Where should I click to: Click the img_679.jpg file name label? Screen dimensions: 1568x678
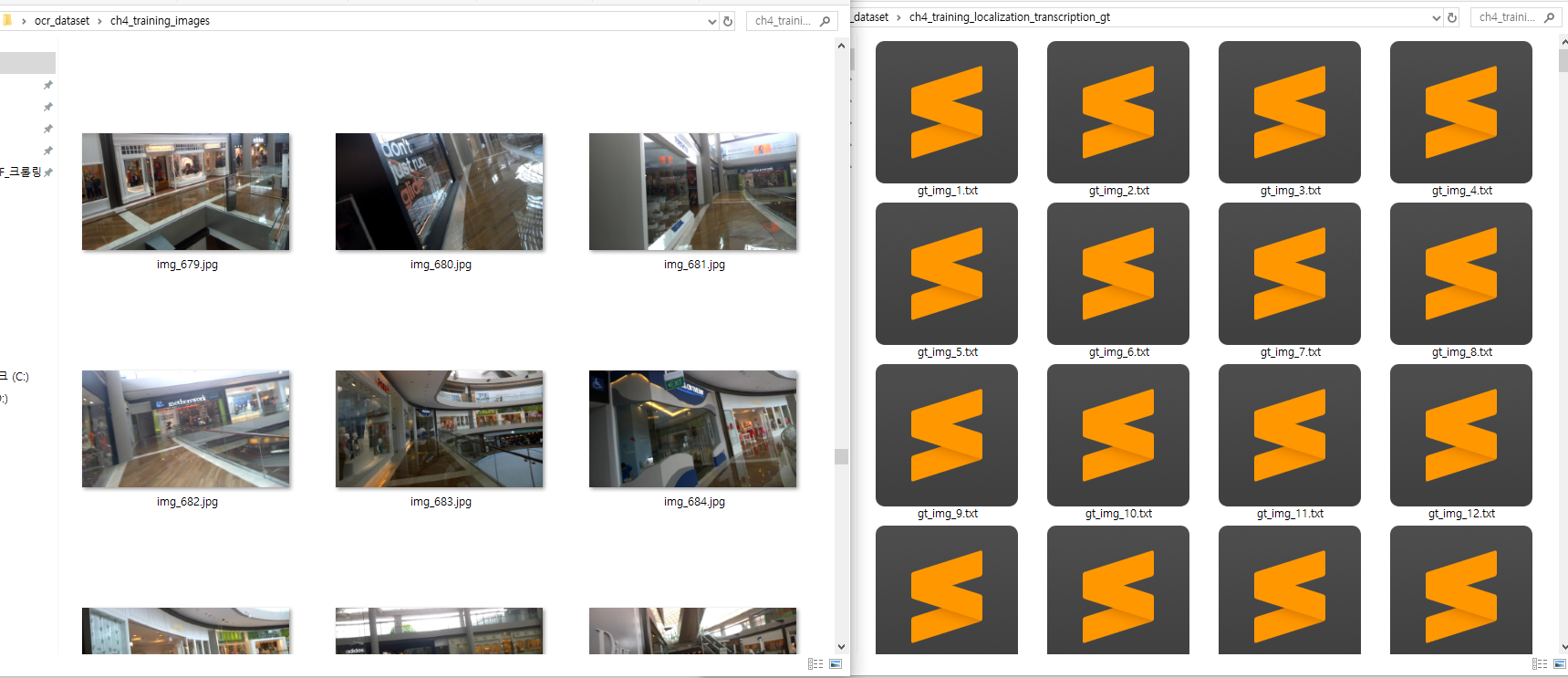tap(187, 265)
